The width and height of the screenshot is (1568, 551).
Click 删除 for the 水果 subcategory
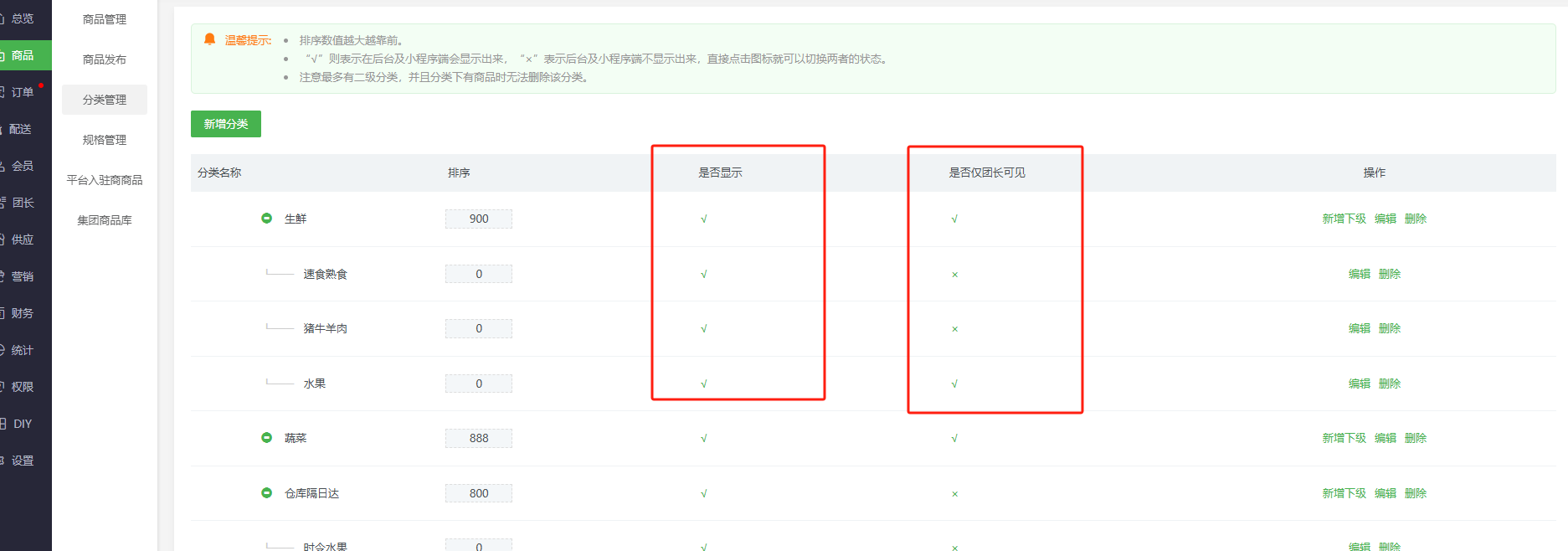[1390, 384]
